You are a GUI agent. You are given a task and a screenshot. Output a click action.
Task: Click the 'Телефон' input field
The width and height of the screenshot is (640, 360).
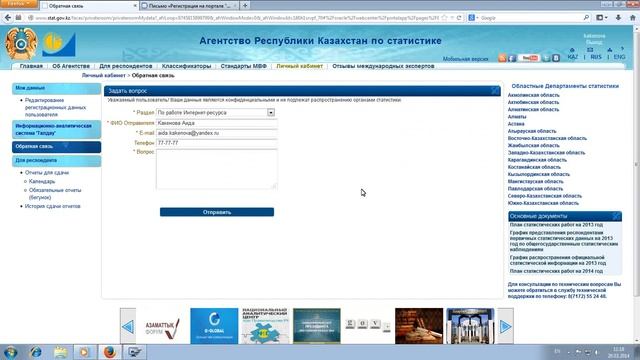[217, 143]
